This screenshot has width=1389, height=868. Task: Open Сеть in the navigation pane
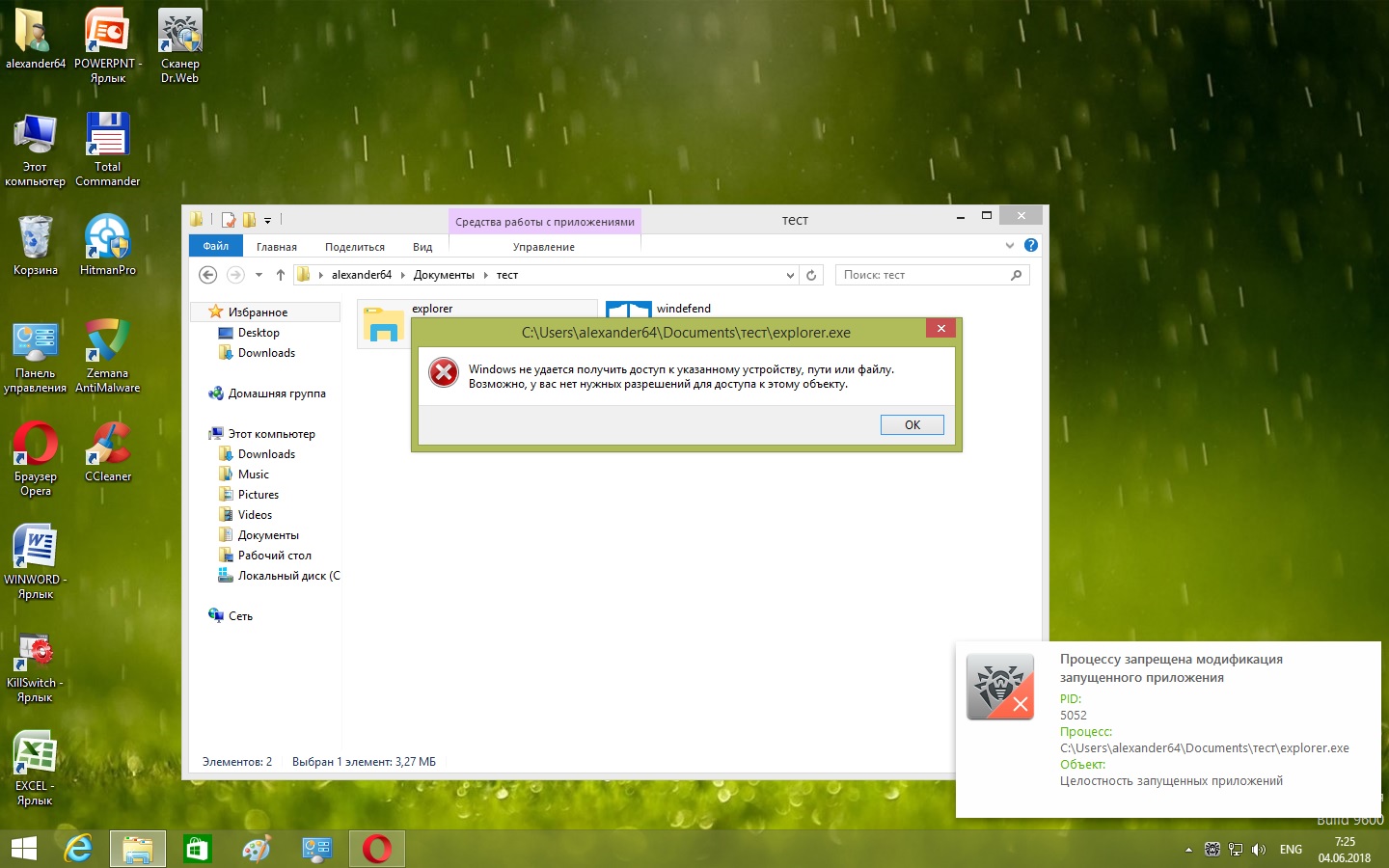[240, 616]
